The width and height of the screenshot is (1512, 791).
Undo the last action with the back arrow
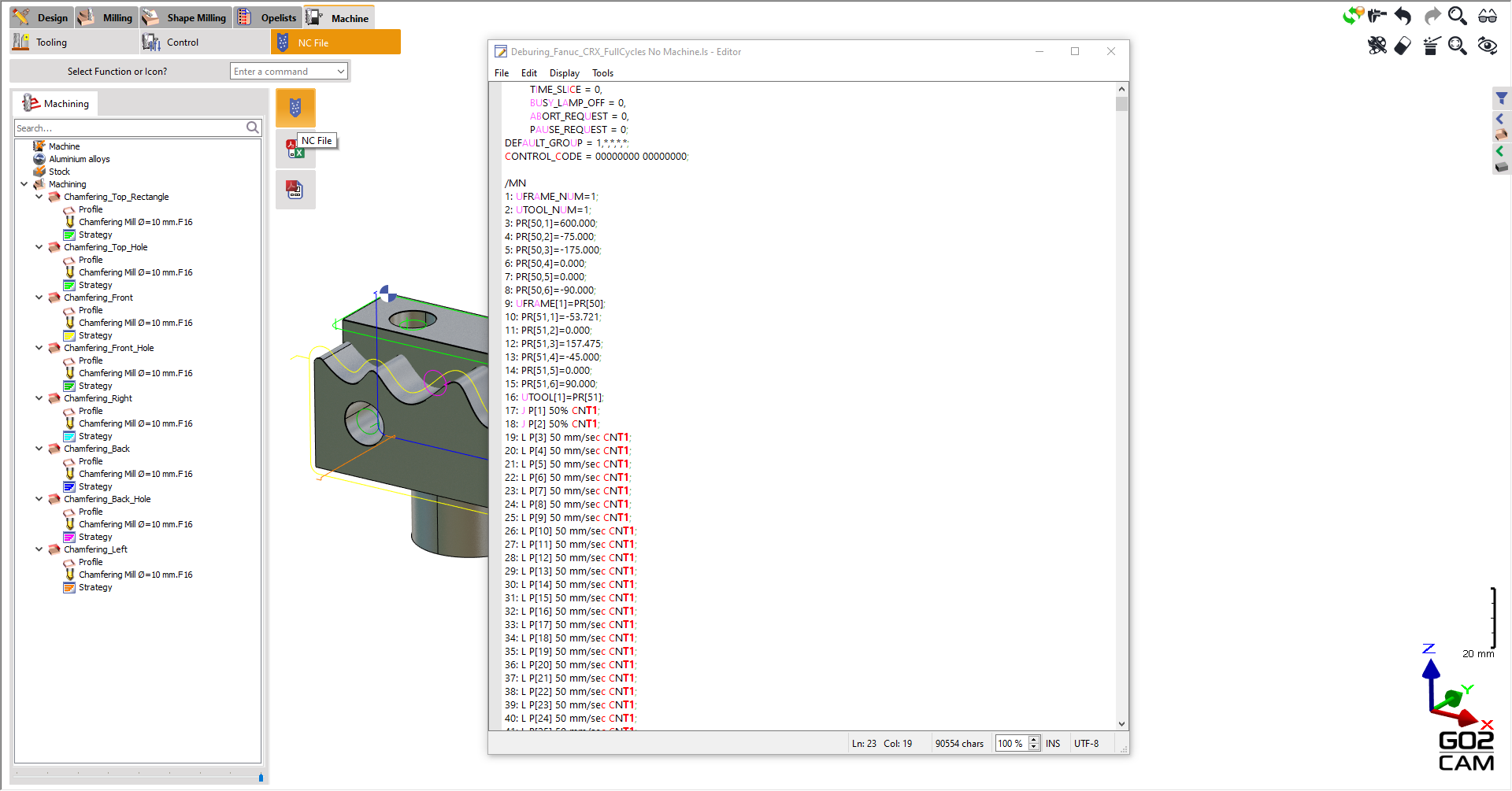coord(1403,16)
